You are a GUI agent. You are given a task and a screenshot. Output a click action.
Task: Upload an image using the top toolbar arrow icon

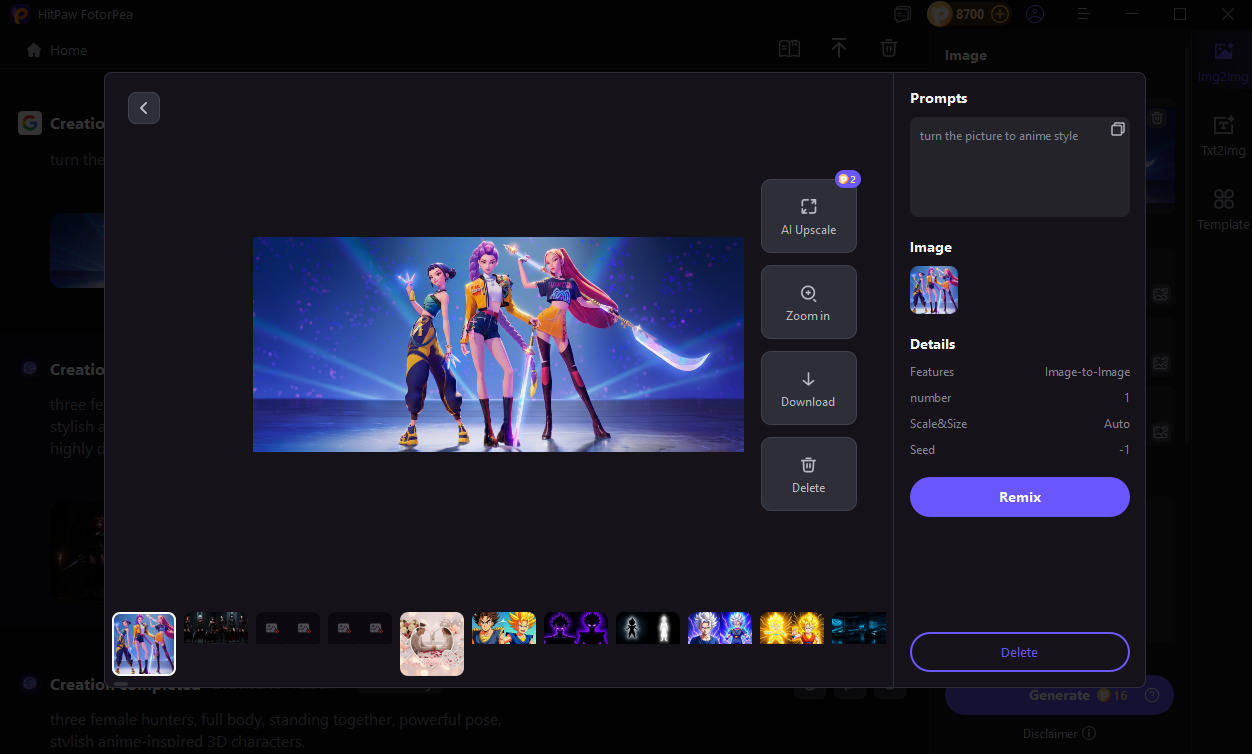[838, 47]
